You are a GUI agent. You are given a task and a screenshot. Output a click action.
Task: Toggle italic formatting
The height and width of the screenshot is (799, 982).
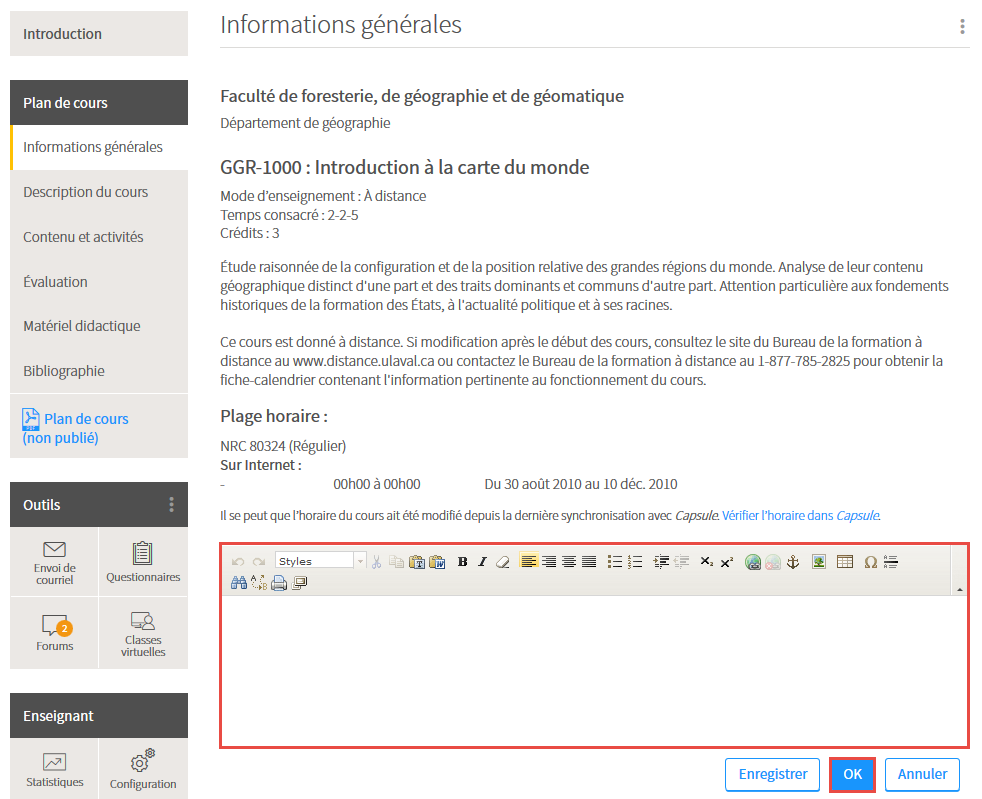click(482, 562)
